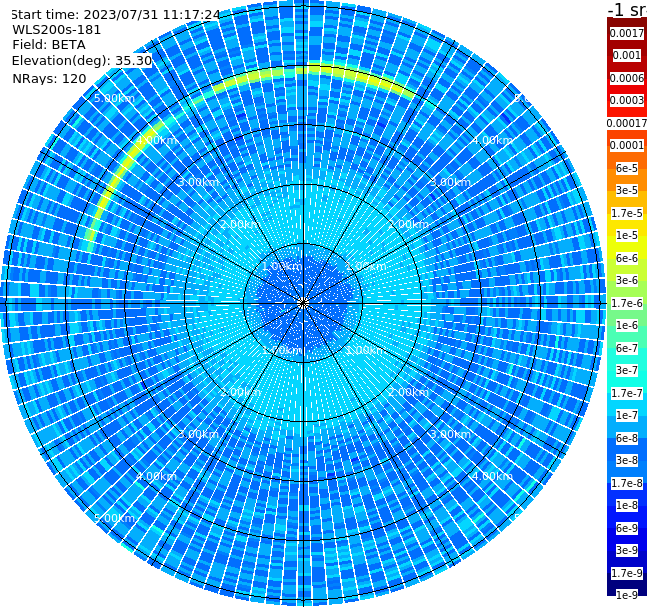Click the 6e-5 colorbar tick
Viewport: 647px width, 607px height.
627,168
